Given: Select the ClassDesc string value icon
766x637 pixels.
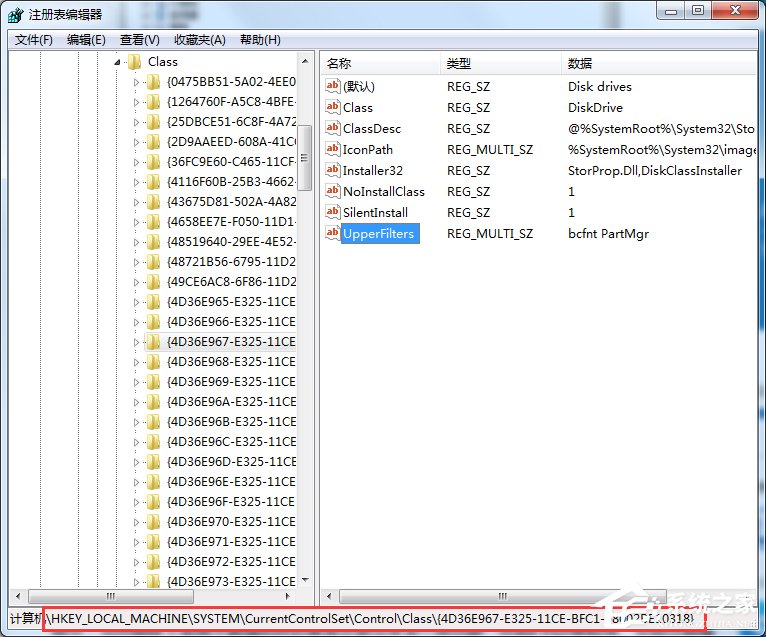Looking at the screenshot, I should click(333, 128).
